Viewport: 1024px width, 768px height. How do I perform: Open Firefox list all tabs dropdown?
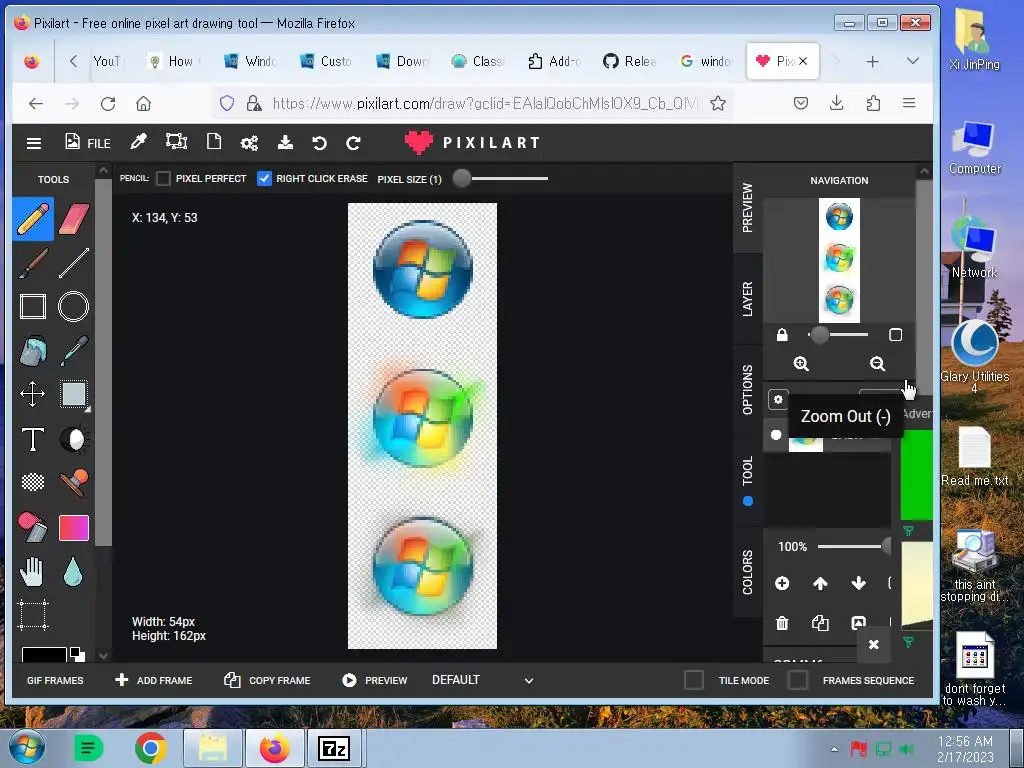point(913,61)
